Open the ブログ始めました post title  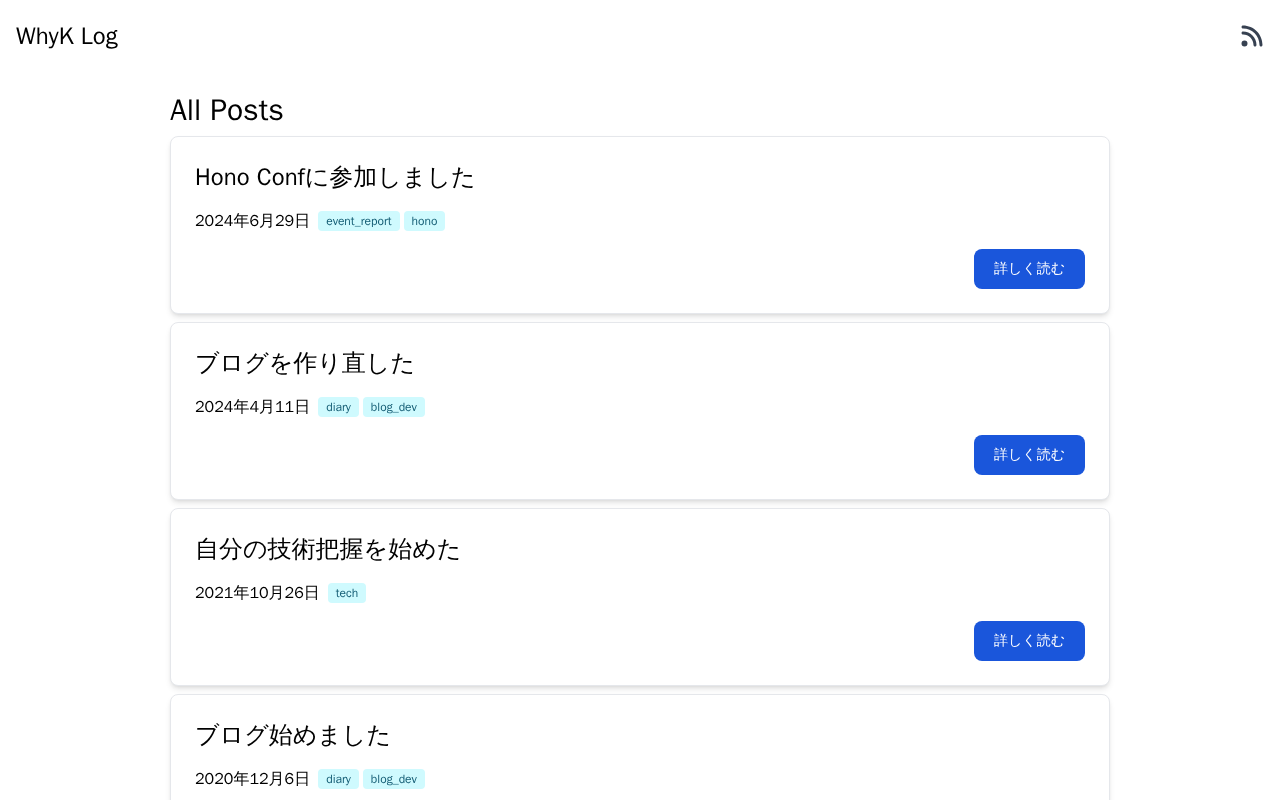(292, 735)
